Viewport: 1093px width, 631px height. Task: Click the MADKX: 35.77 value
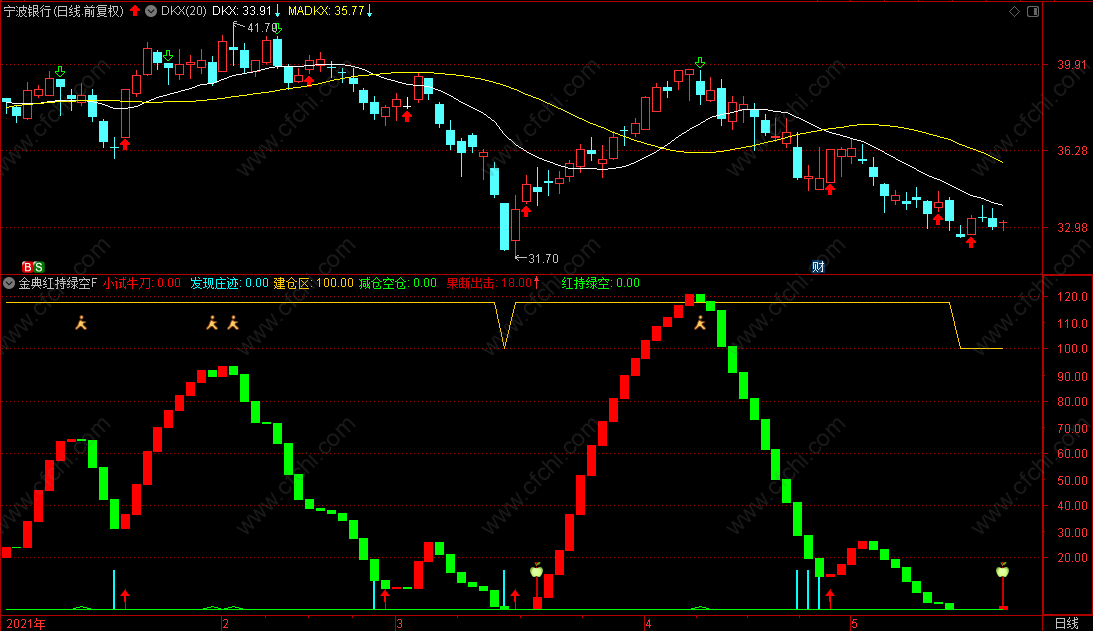coord(326,10)
